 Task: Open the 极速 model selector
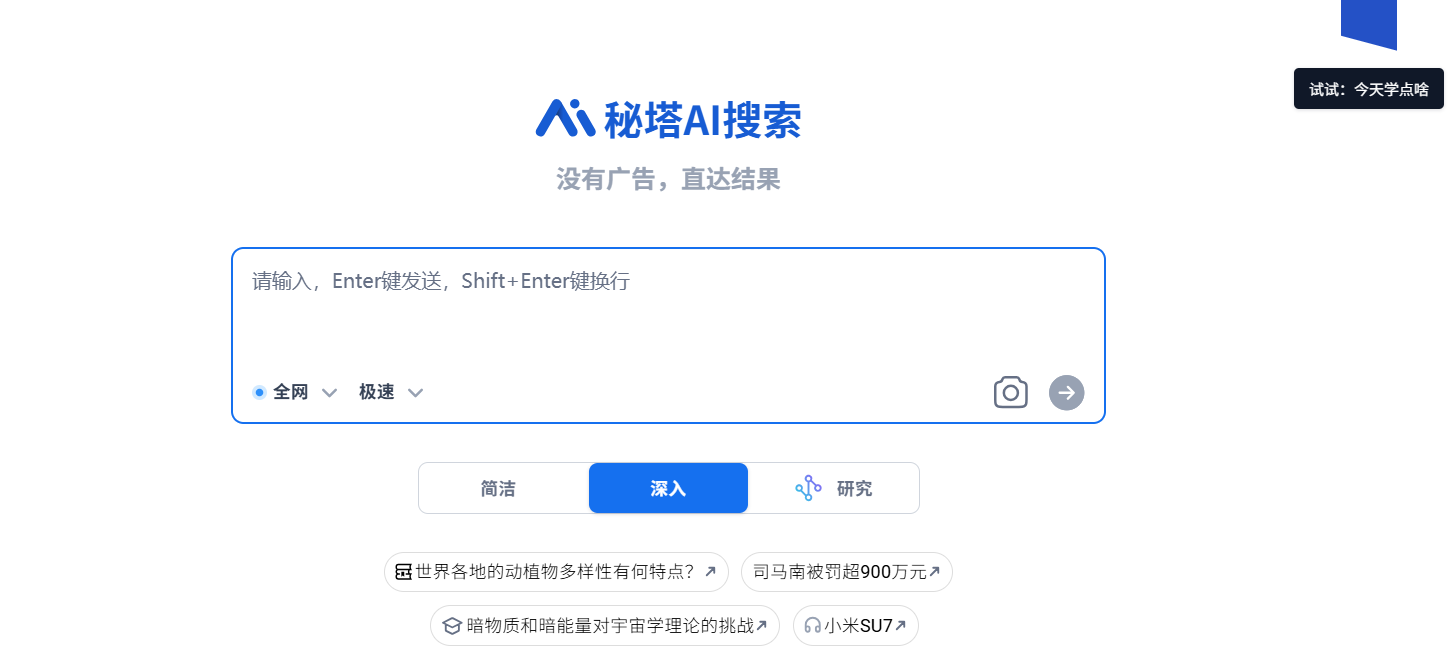click(x=391, y=392)
